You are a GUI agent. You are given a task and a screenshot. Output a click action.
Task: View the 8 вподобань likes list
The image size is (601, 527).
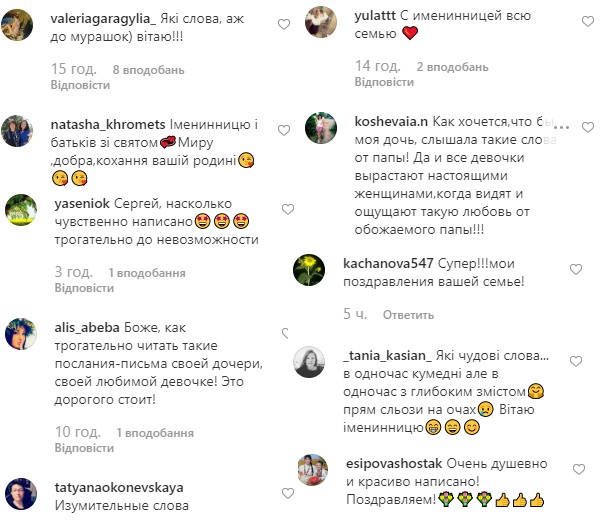point(148,70)
